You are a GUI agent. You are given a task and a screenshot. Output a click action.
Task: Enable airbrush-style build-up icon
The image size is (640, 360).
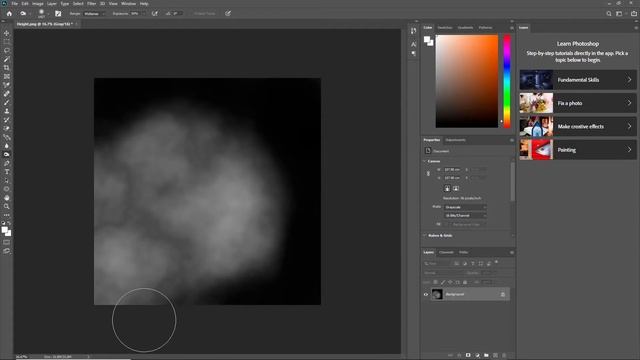[x=155, y=13]
